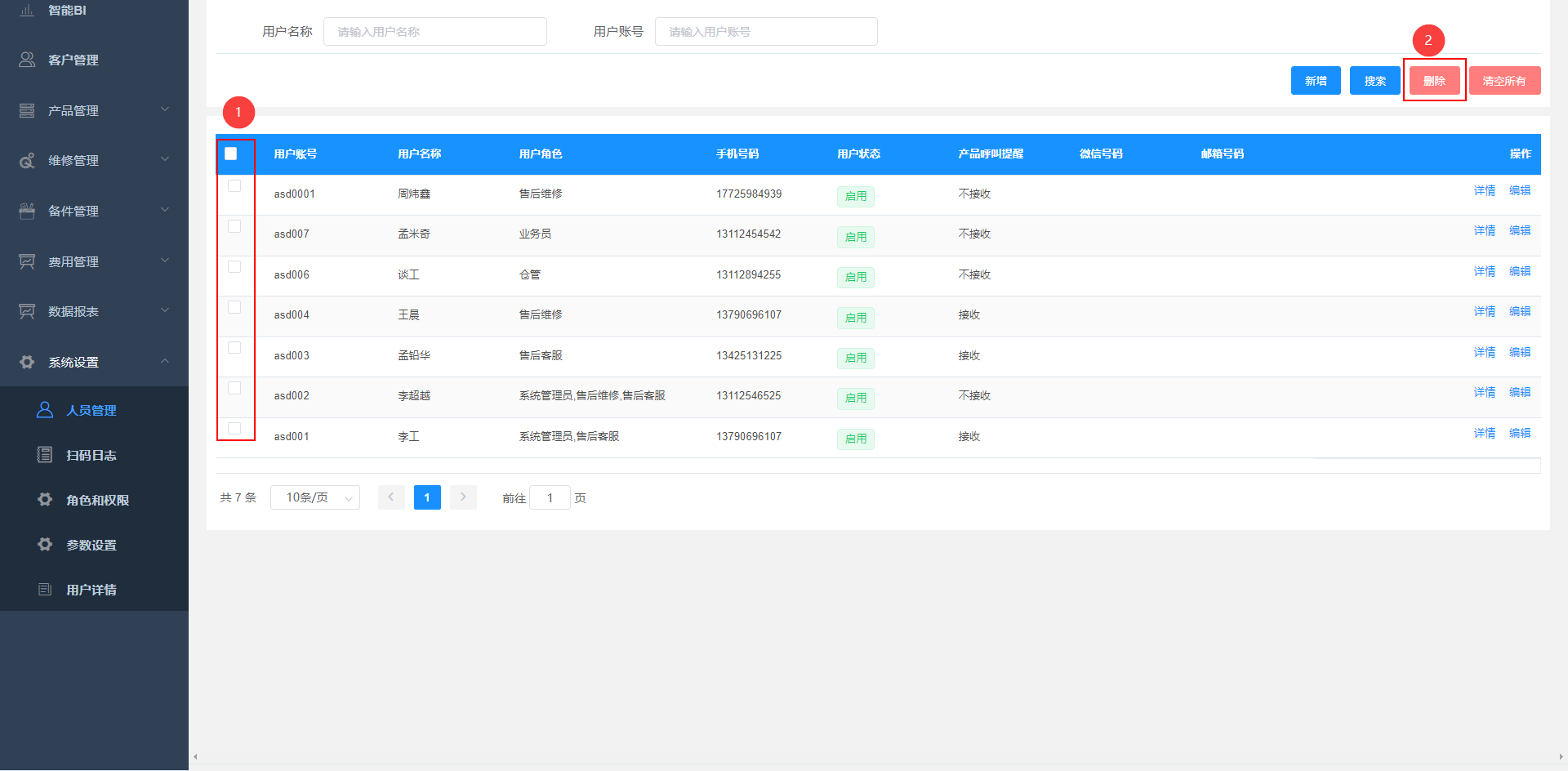Click the 产品管理 stack icon
The height and width of the screenshot is (771, 1568).
[x=27, y=110]
